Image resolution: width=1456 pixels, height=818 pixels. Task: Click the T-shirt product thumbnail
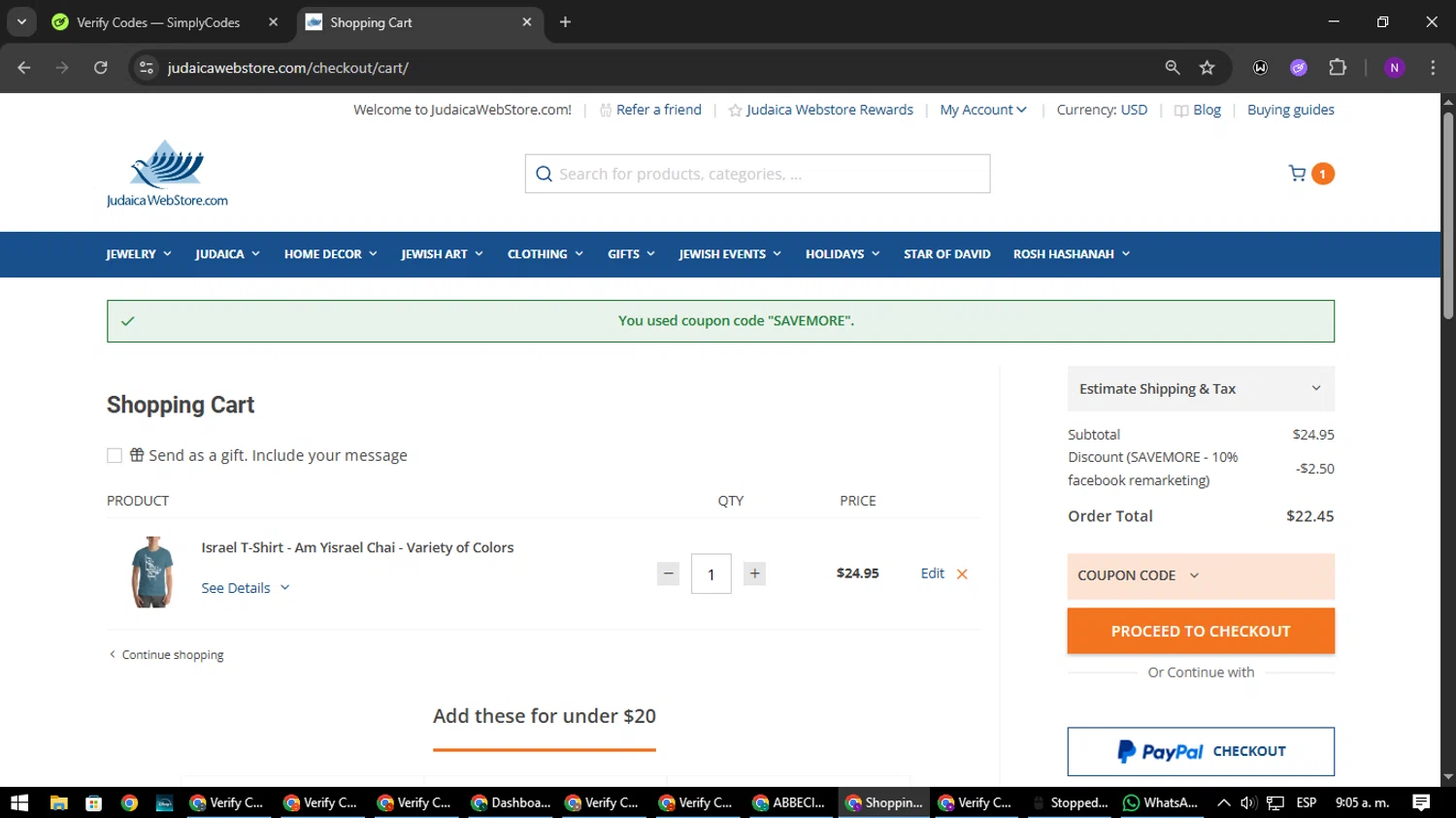click(x=152, y=573)
